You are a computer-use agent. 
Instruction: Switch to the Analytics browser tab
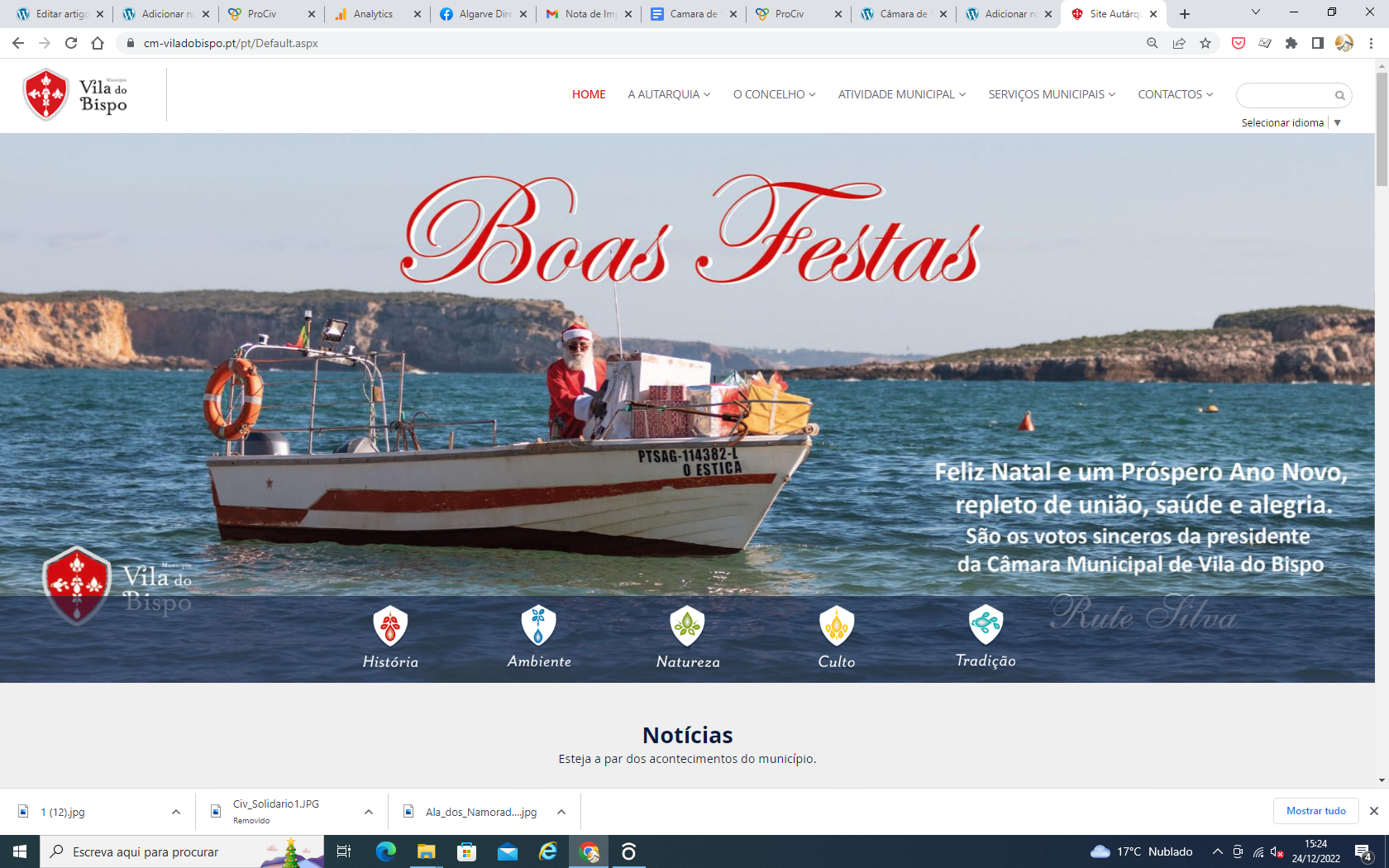click(373, 14)
